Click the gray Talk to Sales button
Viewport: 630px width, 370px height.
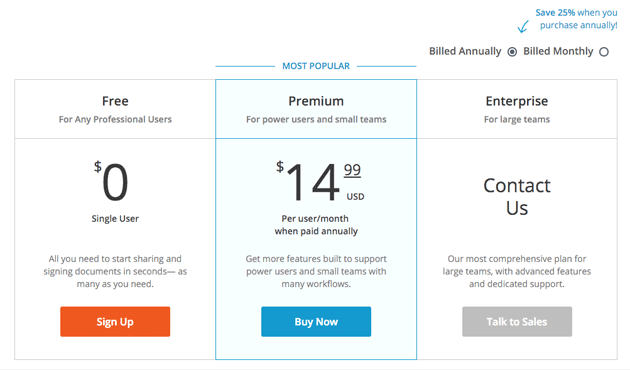[x=517, y=321]
